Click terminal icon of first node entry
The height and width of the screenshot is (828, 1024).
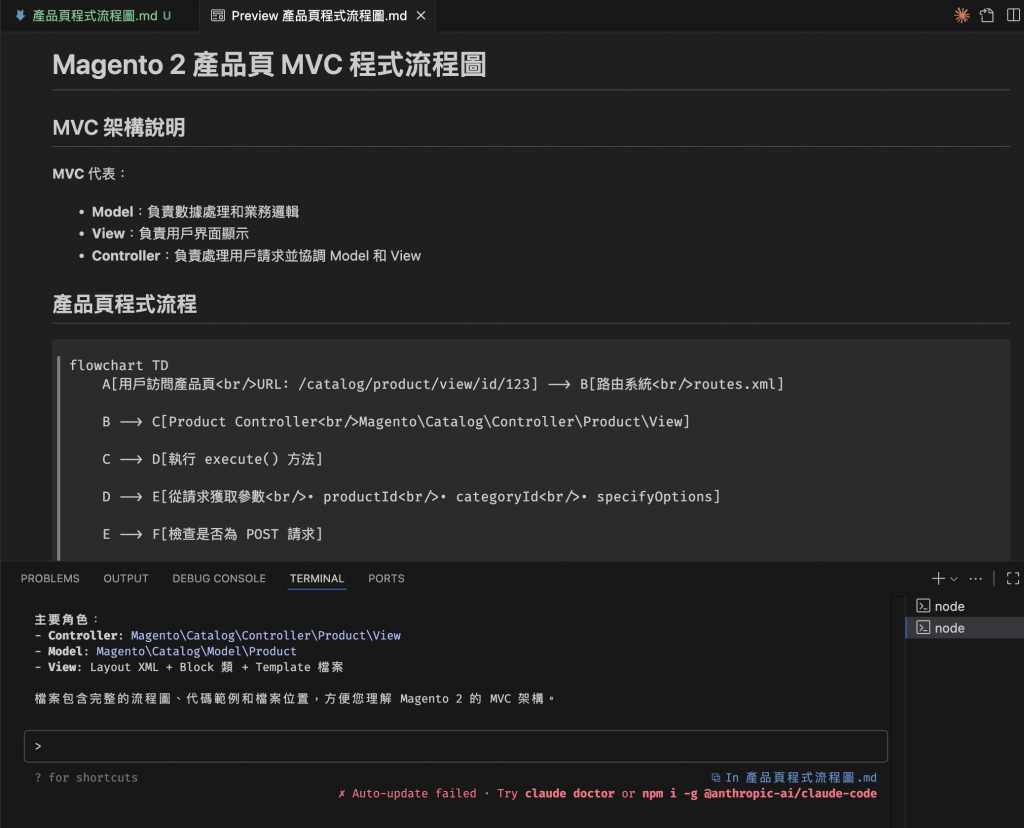coord(923,606)
